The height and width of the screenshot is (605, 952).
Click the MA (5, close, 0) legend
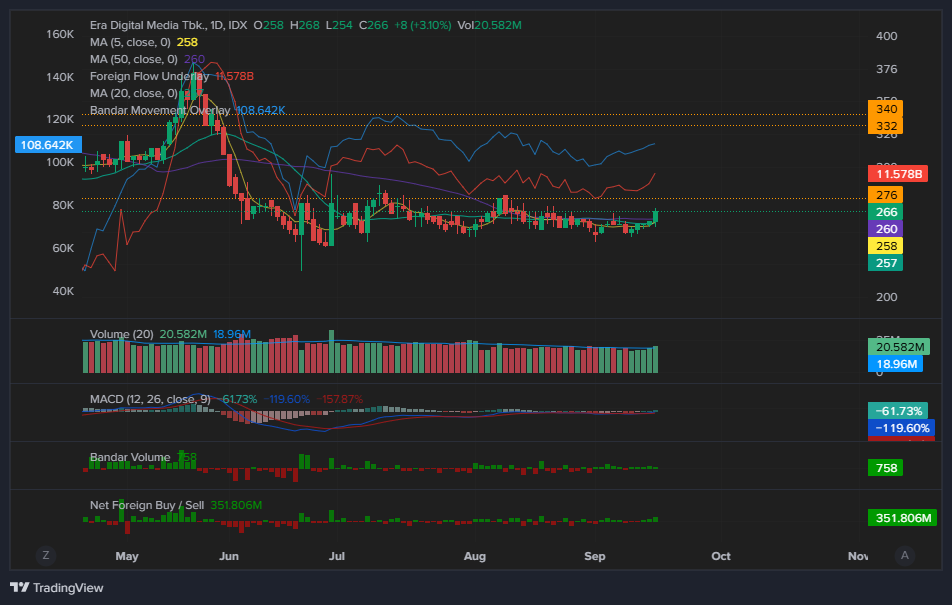130,42
